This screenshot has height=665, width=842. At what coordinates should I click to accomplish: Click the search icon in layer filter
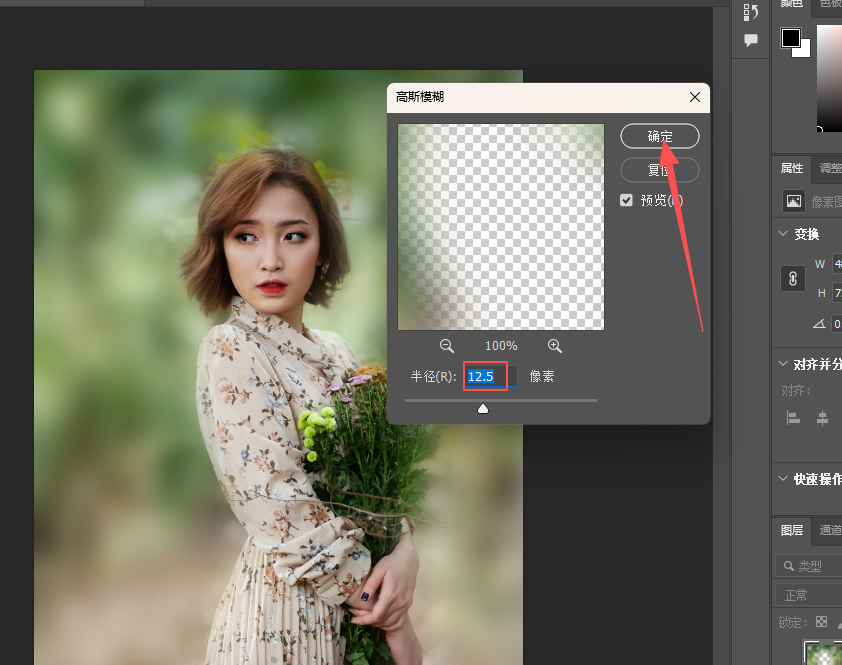coord(788,566)
